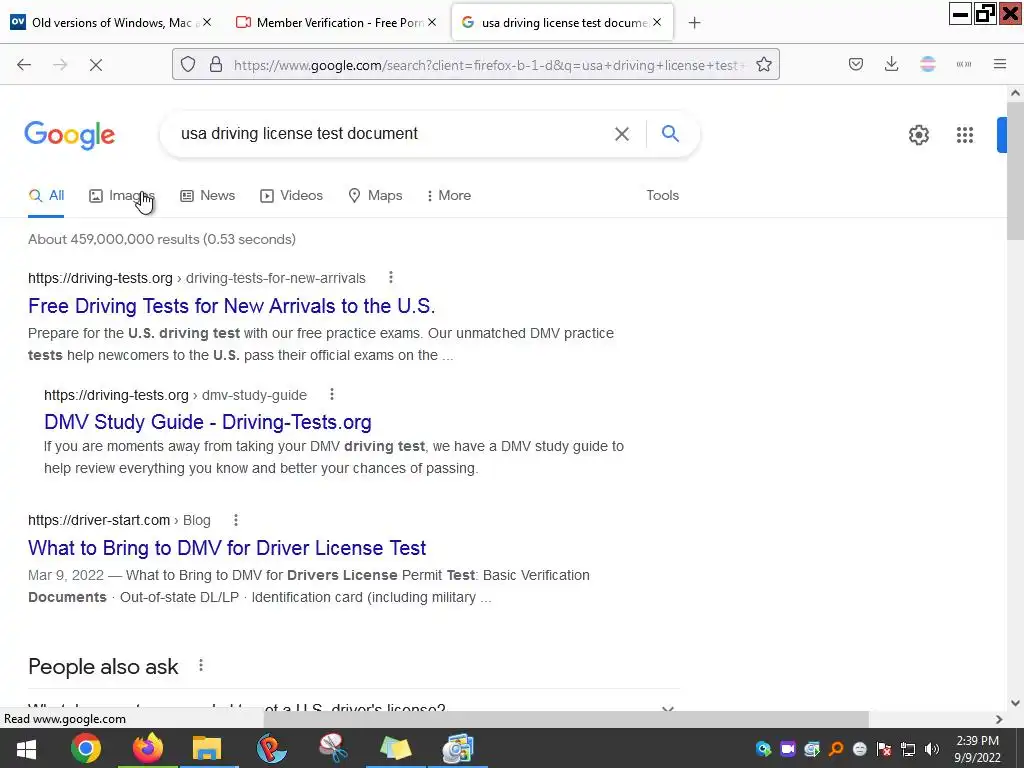Focus the Google search input field

click(x=392, y=134)
